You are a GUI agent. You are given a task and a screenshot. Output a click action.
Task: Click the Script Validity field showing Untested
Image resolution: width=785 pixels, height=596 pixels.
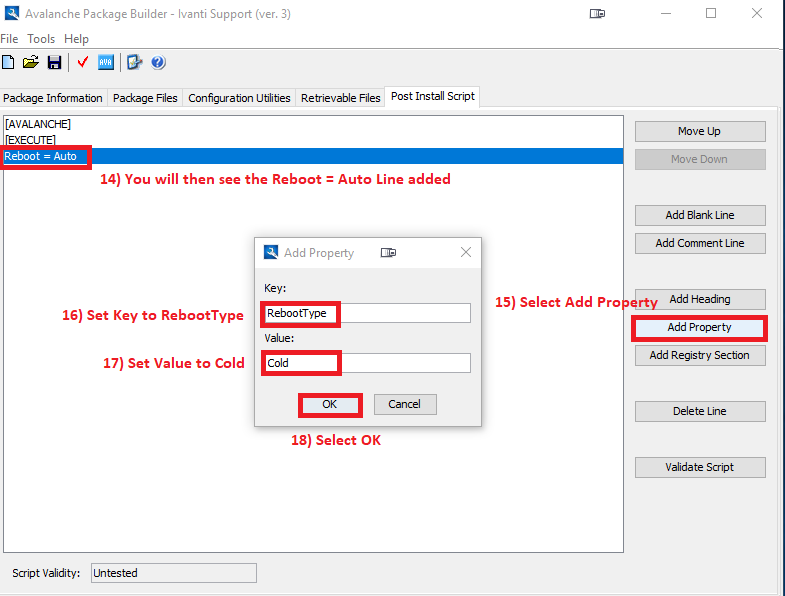[174, 573]
